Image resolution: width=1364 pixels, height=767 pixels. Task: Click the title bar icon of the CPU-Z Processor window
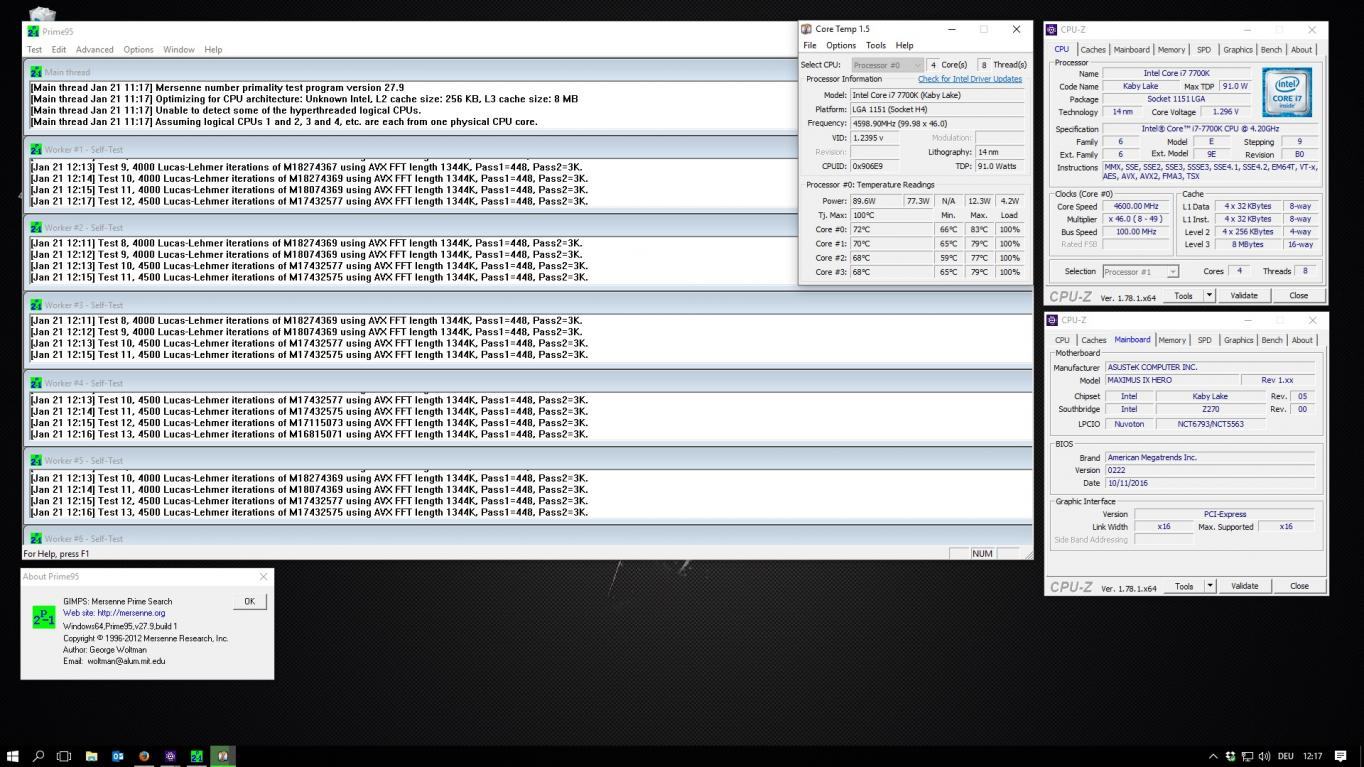pyautogui.click(x=1051, y=30)
